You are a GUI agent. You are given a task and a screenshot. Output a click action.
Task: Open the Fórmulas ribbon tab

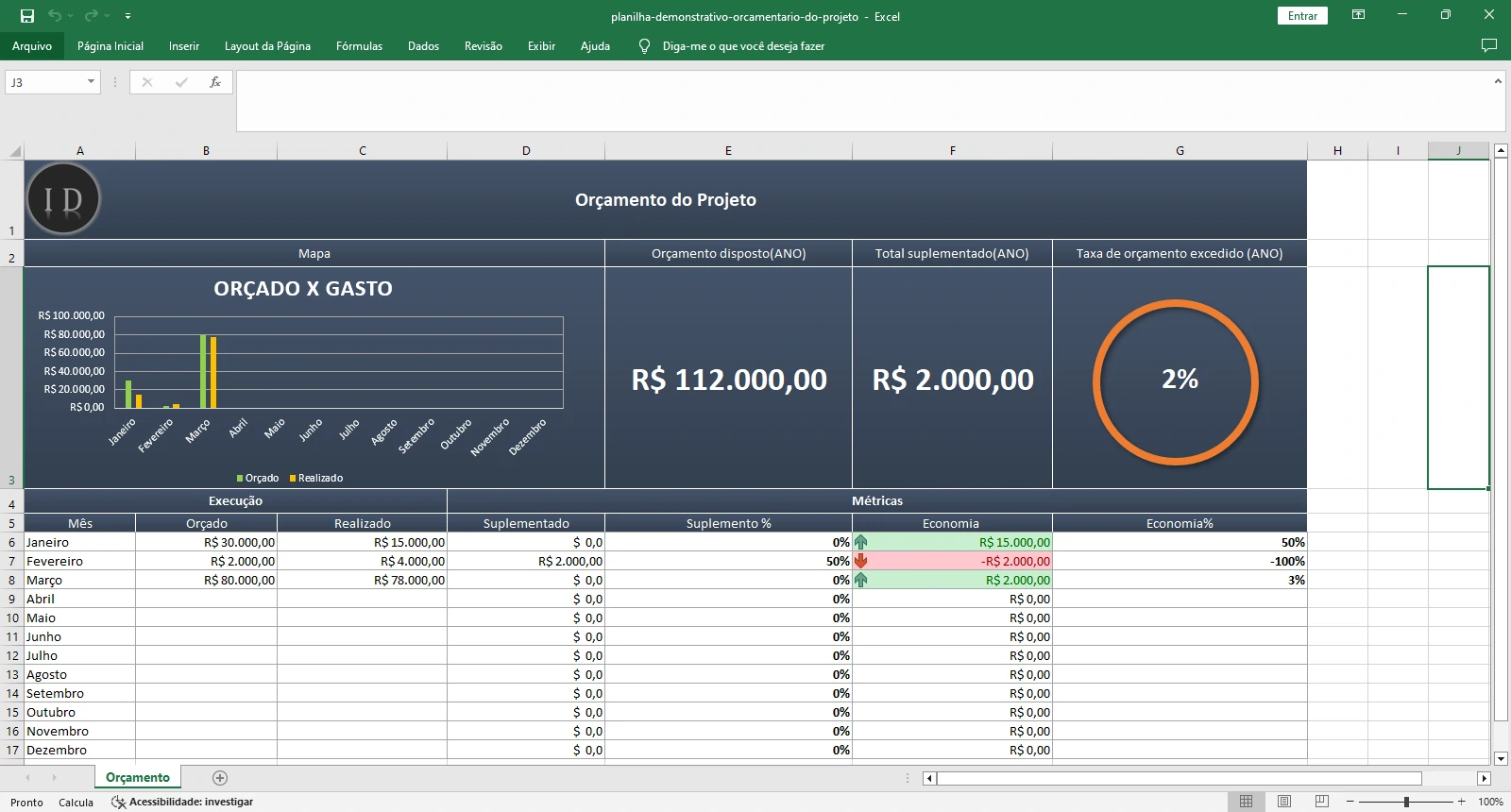point(359,46)
